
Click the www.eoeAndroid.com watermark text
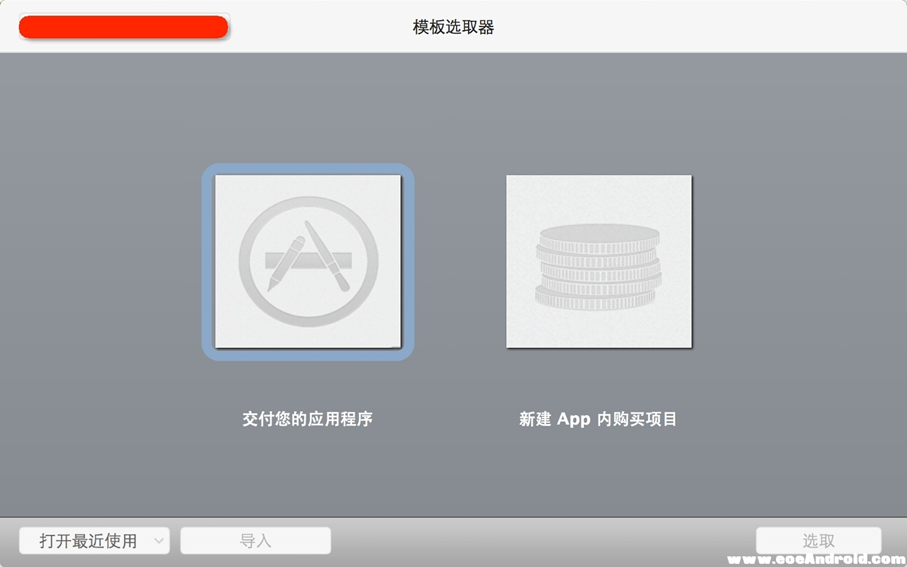coord(816,560)
